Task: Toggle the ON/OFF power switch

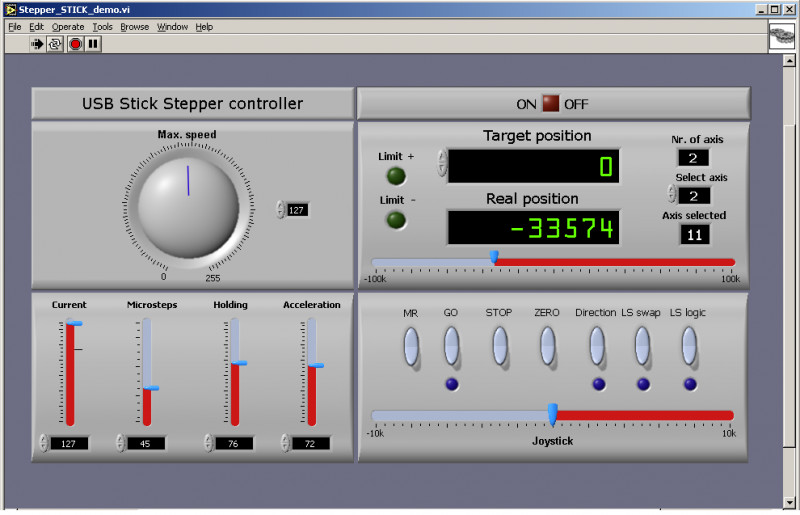Action: point(551,104)
